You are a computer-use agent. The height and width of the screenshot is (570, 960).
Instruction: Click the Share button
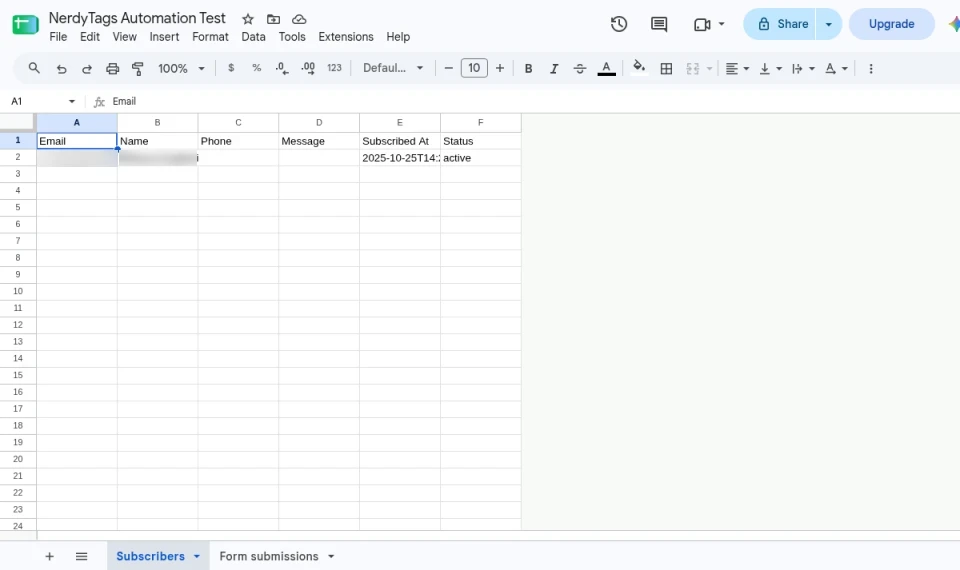click(x=780, y=24)
